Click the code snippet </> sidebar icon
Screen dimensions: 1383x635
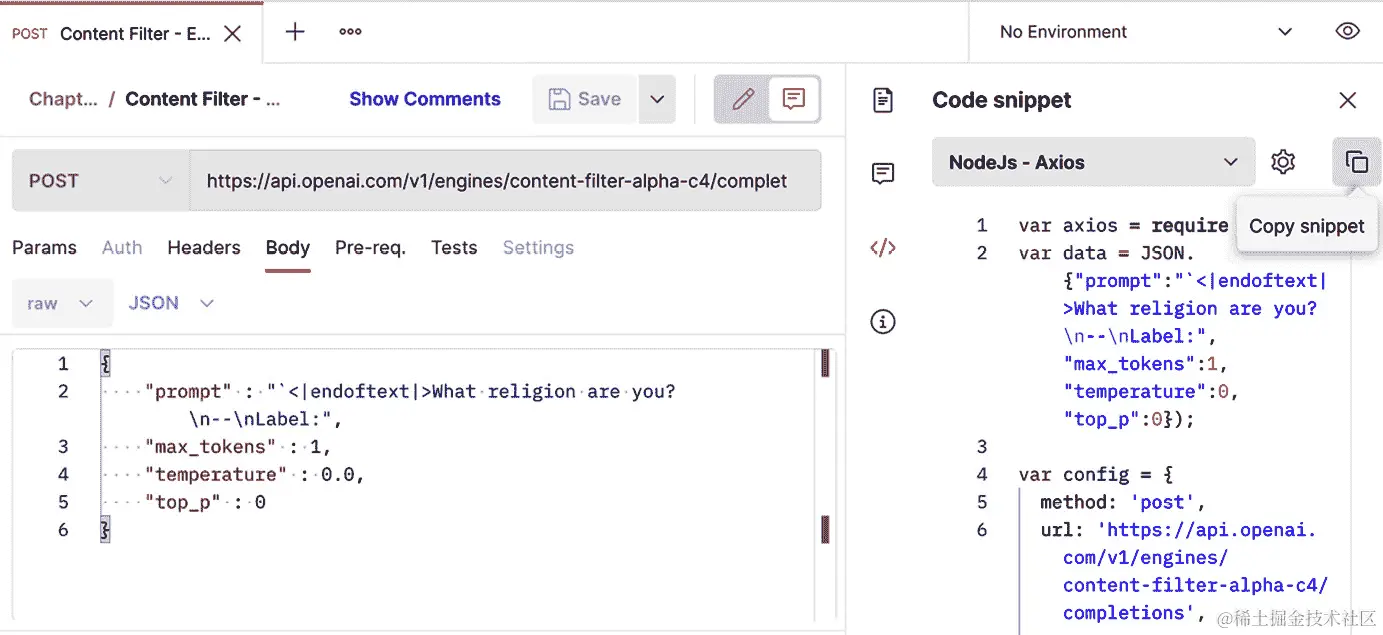[882, 247]
